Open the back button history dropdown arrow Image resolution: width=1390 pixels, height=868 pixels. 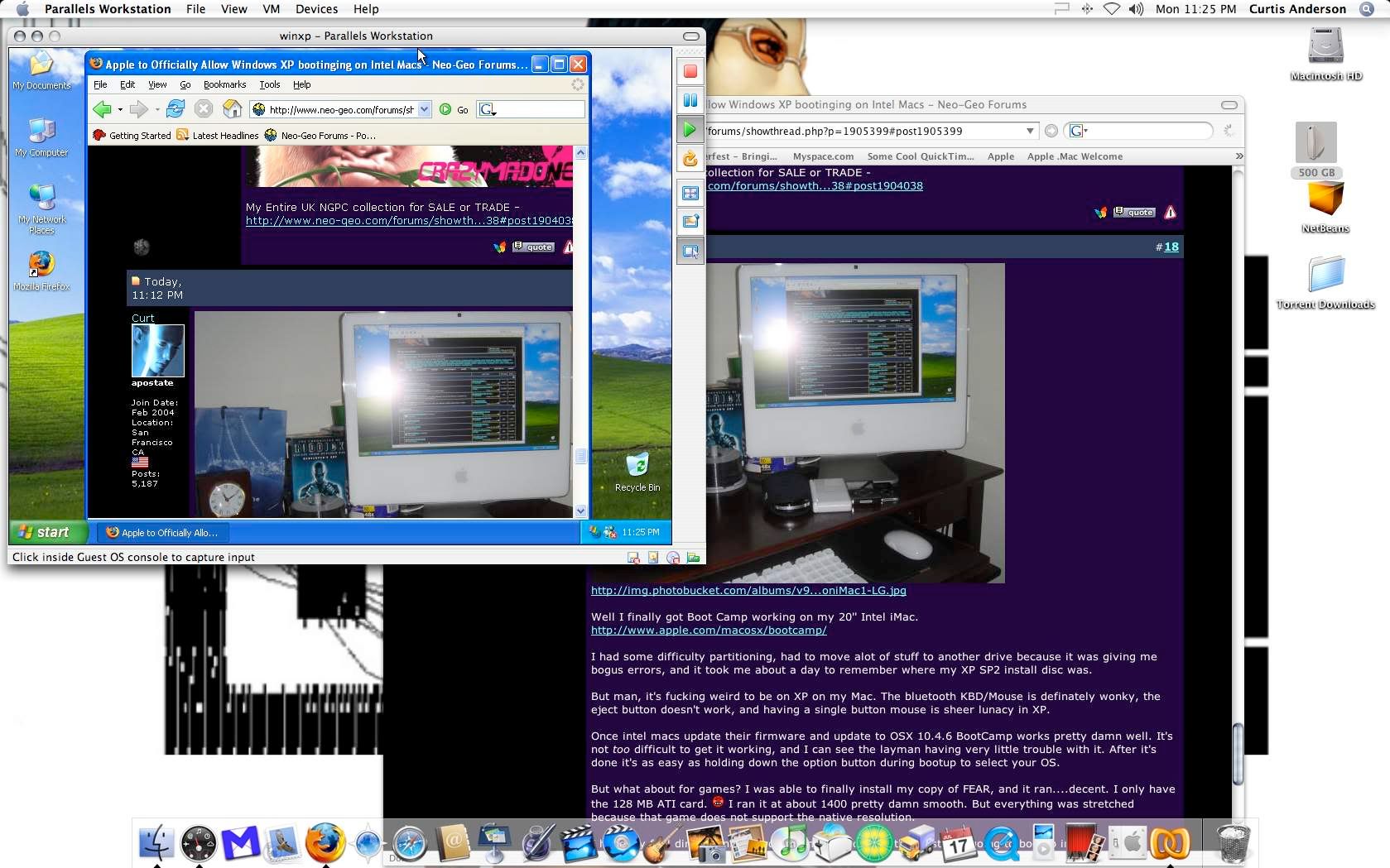click(120, 109)
